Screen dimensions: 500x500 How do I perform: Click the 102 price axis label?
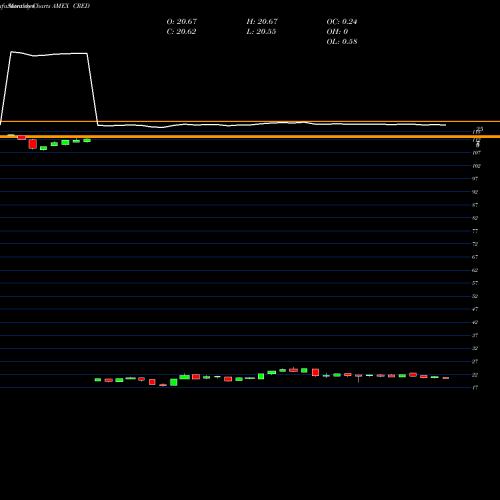tap(476, 166)
